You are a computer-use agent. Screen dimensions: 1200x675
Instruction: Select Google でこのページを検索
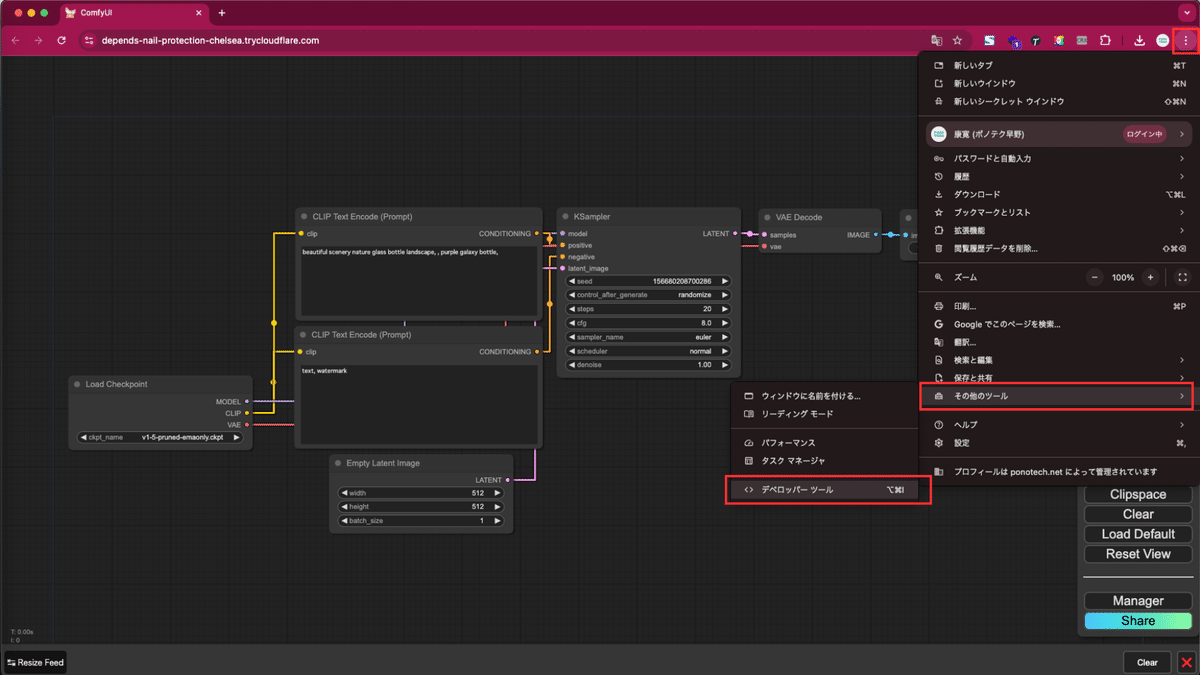[1059, 325]
